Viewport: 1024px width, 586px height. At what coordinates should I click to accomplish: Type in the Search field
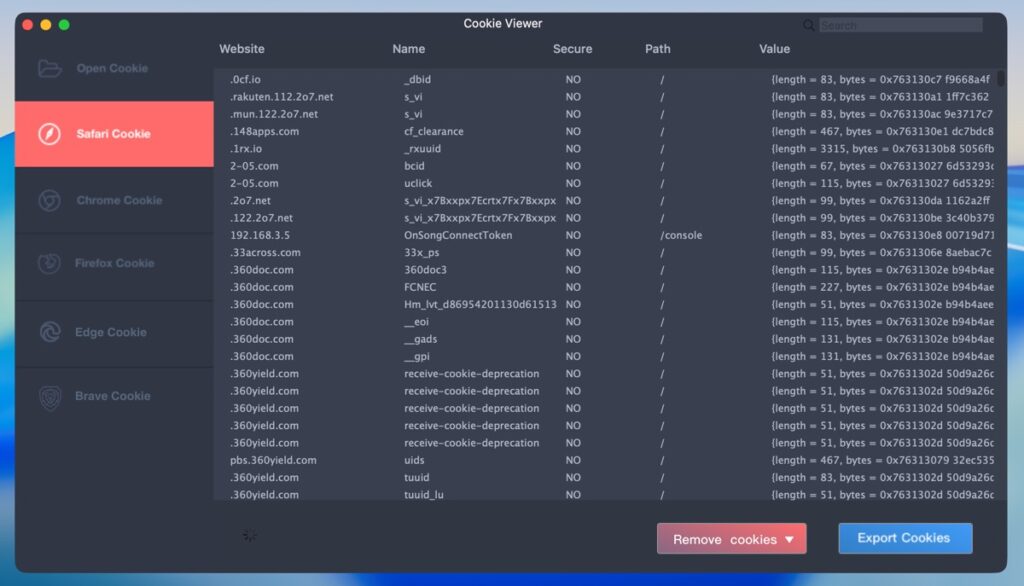point(900,25)
